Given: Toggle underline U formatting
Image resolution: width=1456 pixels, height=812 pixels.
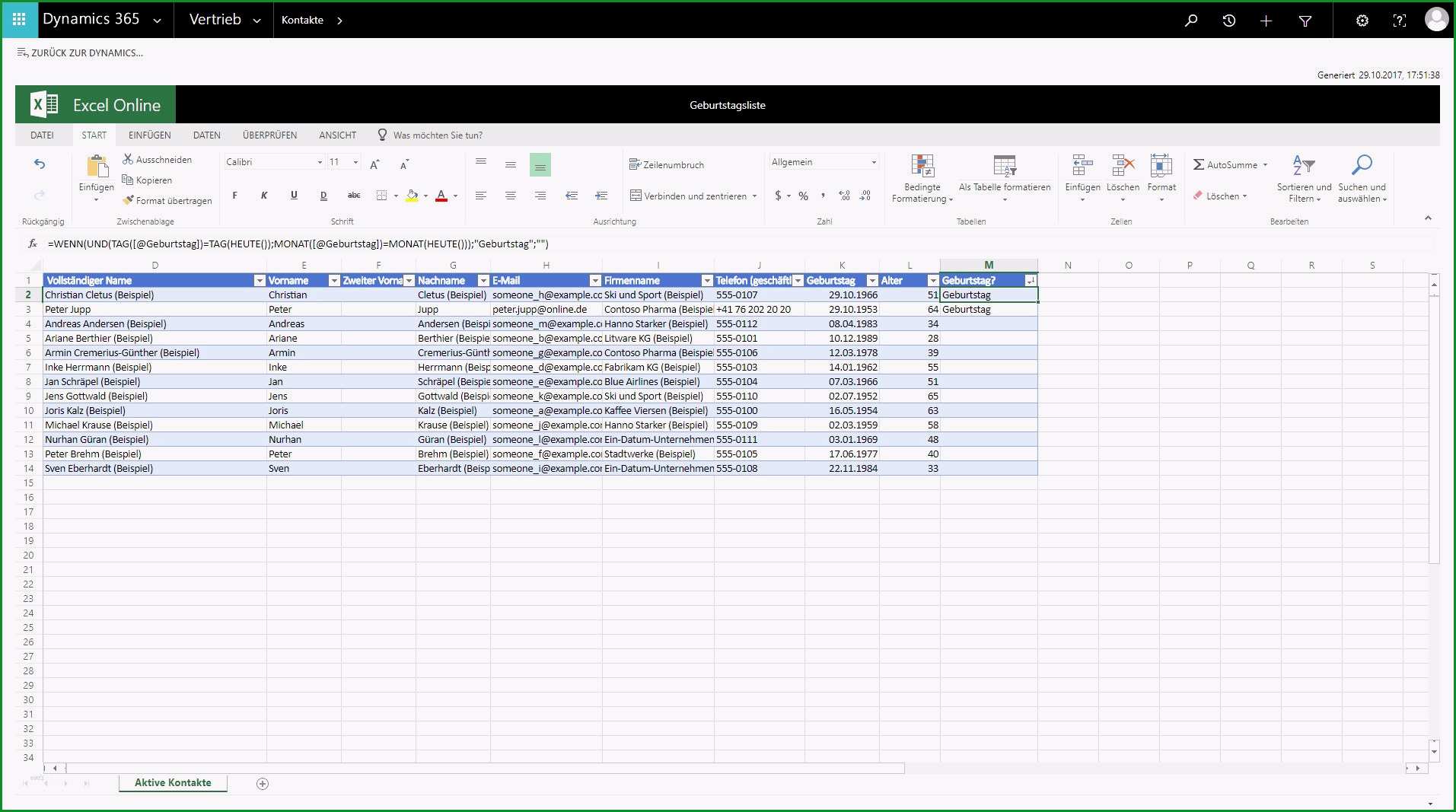Looking at the screenshot, I should tap(294, 196).
